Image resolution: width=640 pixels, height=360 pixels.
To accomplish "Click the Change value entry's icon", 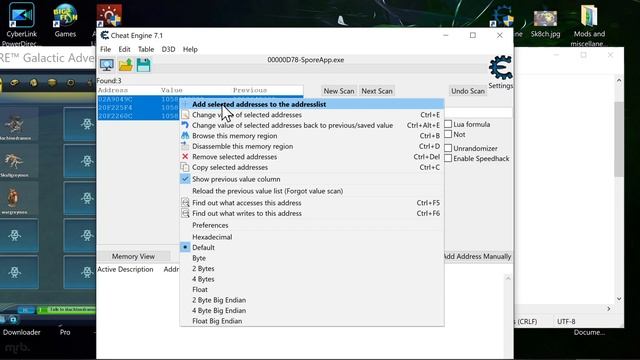I will point(185,115).
